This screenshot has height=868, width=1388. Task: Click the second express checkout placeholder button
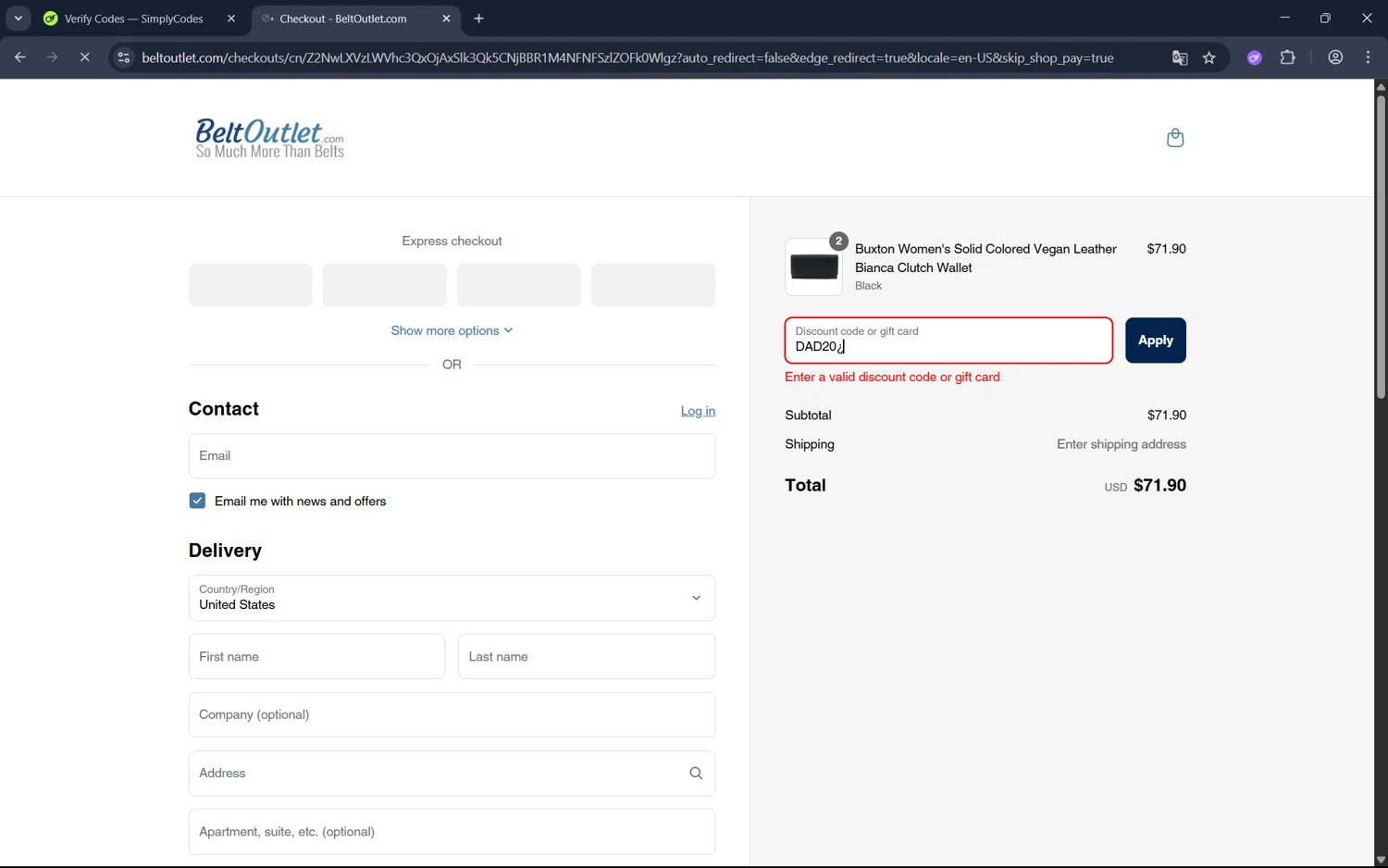[384, 285]
